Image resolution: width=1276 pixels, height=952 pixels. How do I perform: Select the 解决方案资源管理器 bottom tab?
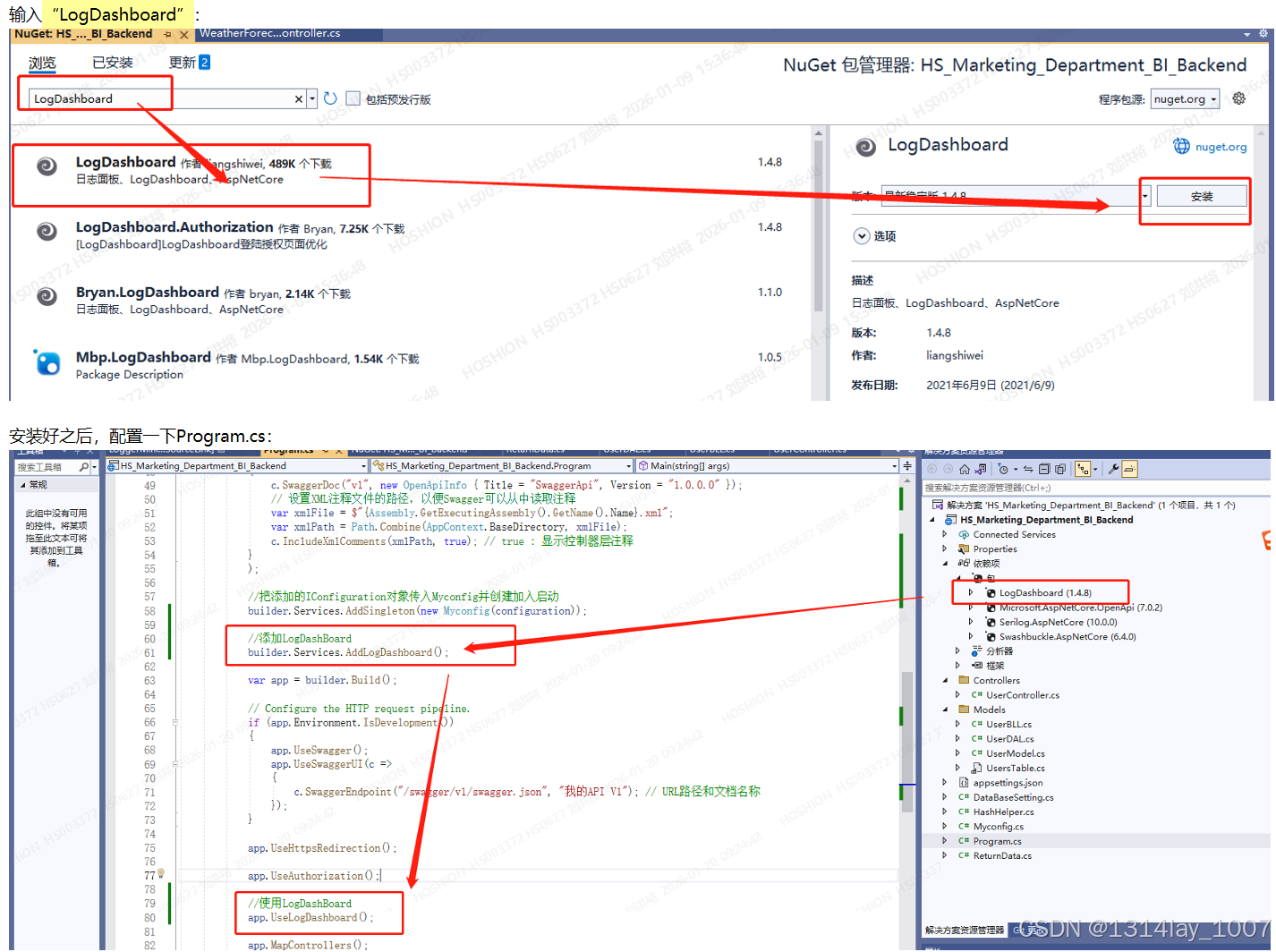(965, 931)
